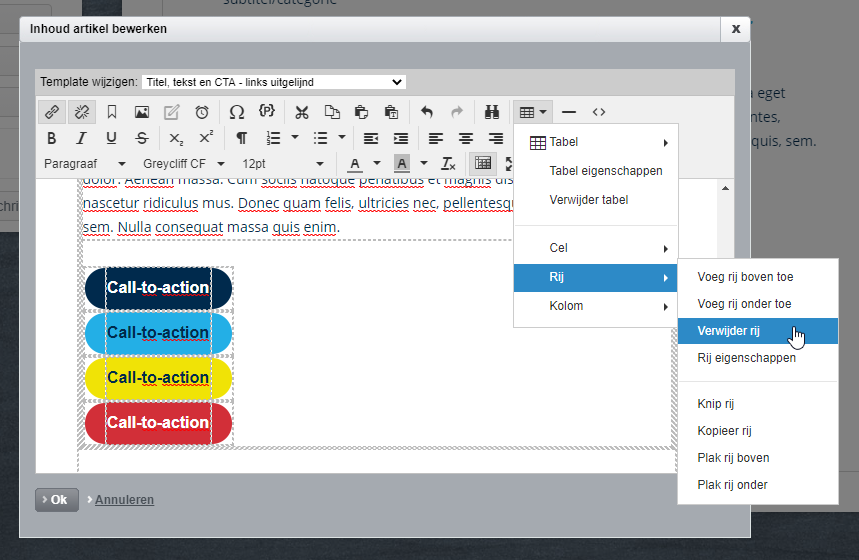Click the paste as text icon
The height and width of the screenshot is (560, 859).
tap(391, 112)
